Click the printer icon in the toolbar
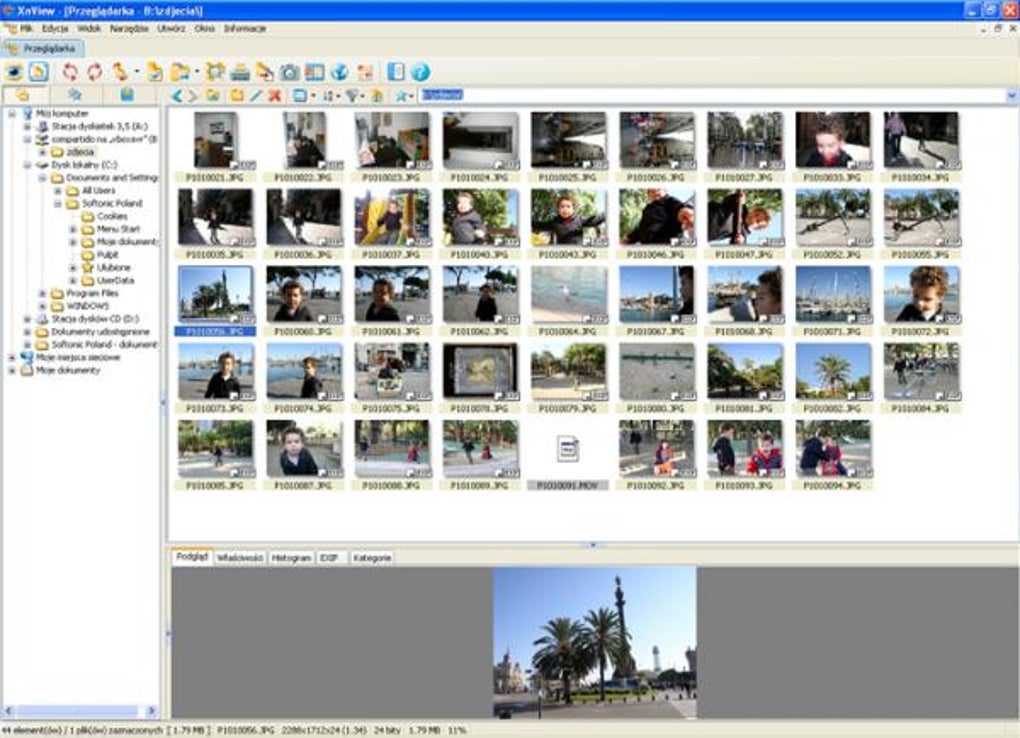 [x=240, y=72]
